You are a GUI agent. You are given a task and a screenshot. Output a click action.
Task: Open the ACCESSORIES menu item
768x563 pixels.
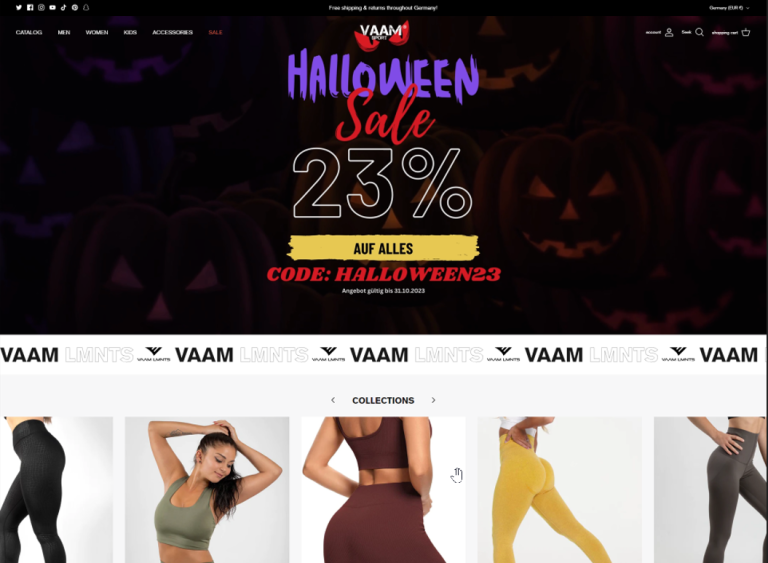pos(172,32)
